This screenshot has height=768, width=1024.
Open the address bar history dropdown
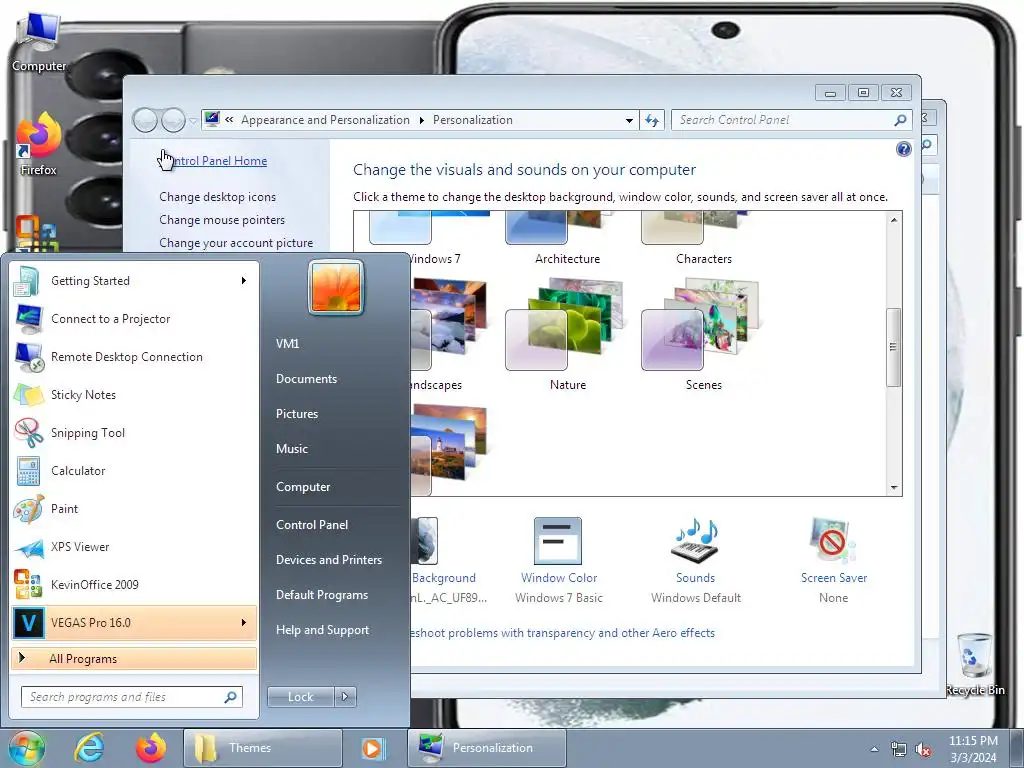tap(629, 120)
